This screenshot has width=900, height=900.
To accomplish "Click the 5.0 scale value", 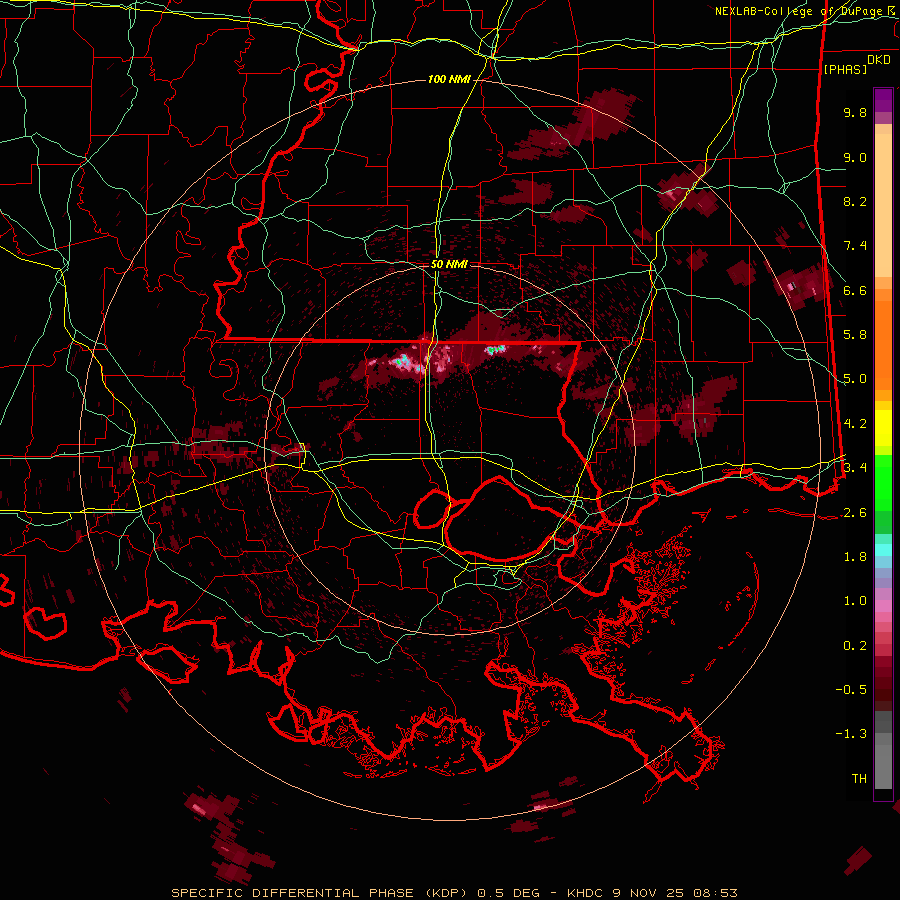I will (x=855, y=379).
